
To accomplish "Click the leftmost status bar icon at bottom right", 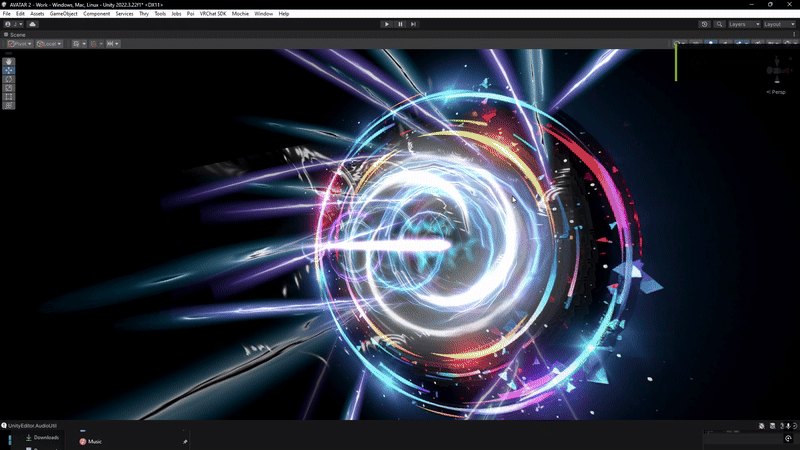I will (762, 426).
